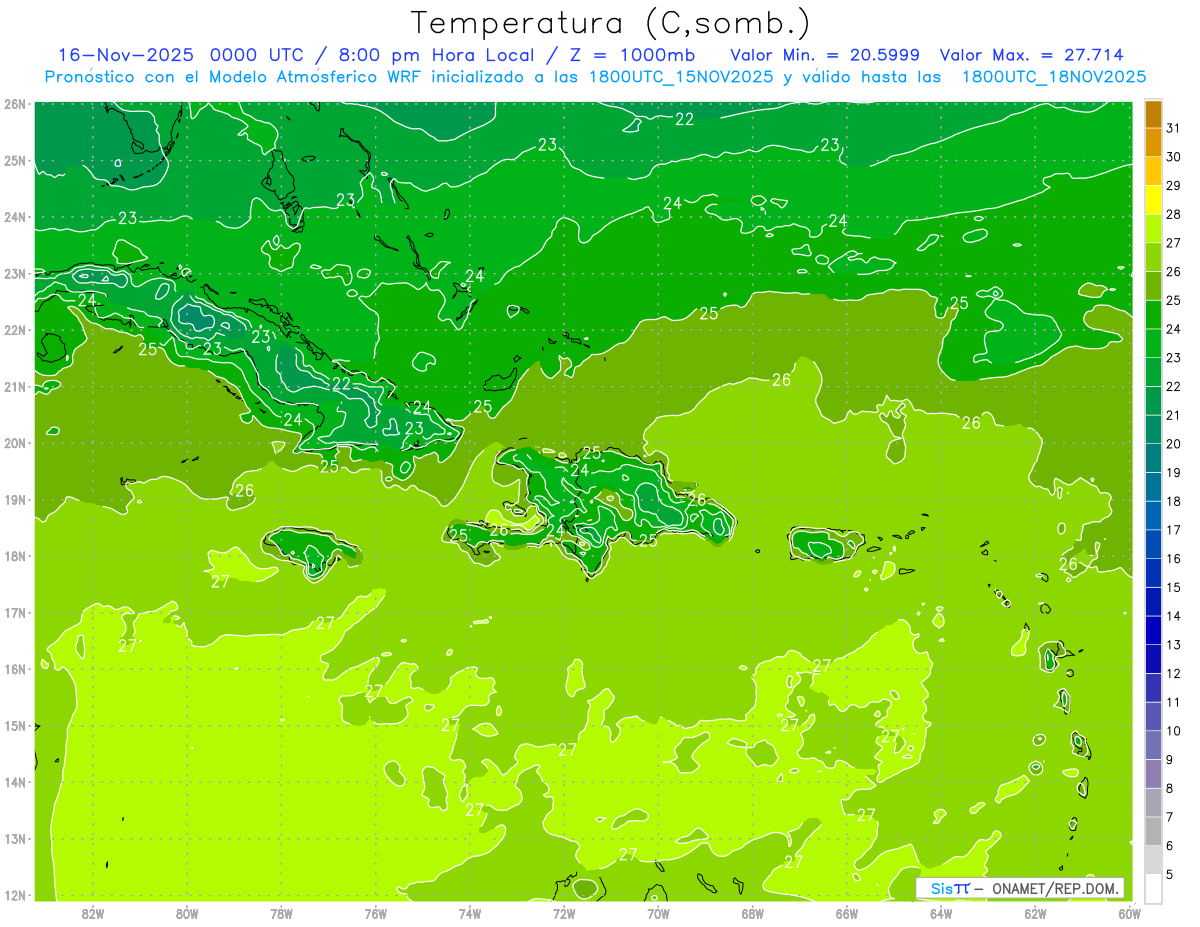
Task: Click the colorbar legend value 11
Action: pyautogui.click(x=1173, y=703)
